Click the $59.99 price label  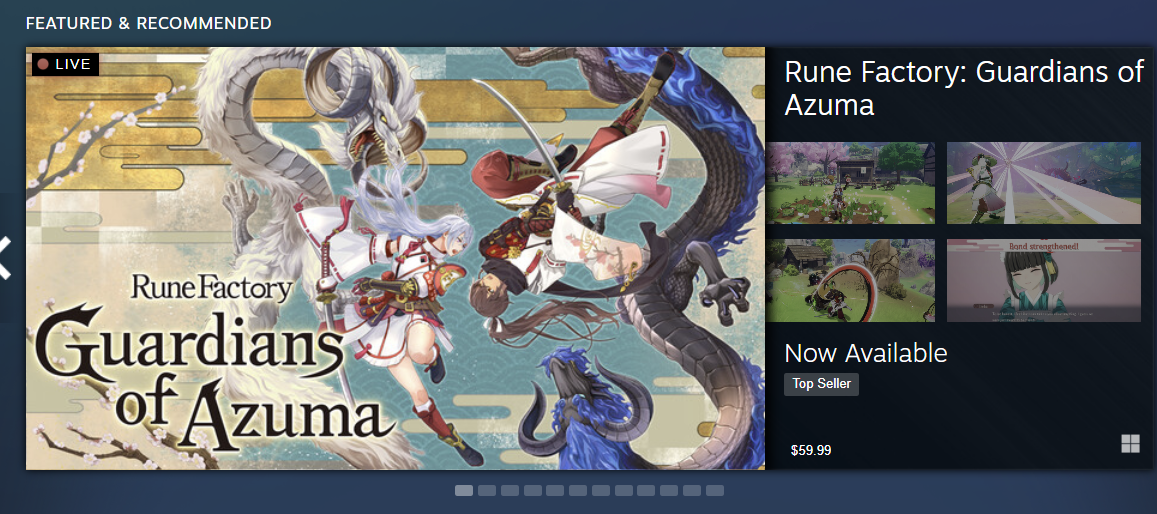pyautogui.click(x=811, y=450)
